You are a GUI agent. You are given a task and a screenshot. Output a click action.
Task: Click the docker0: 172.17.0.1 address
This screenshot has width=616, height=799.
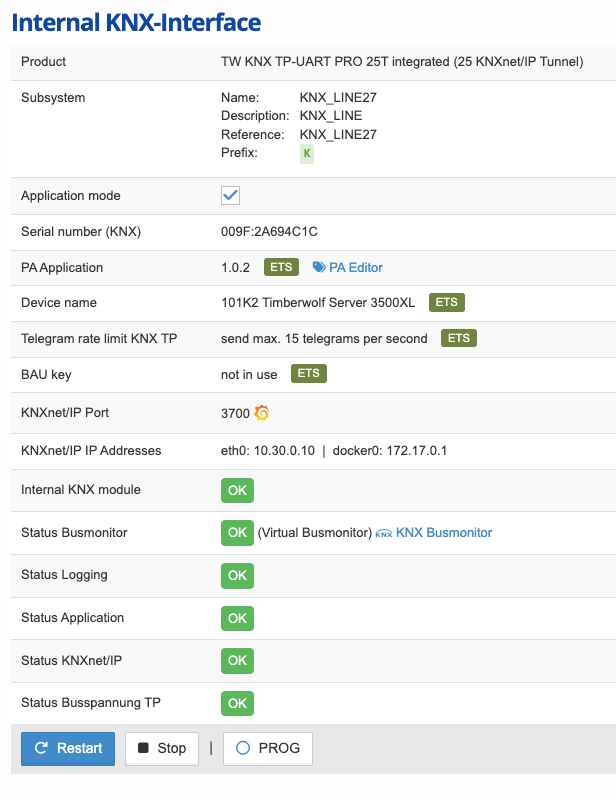pos(390,451)
